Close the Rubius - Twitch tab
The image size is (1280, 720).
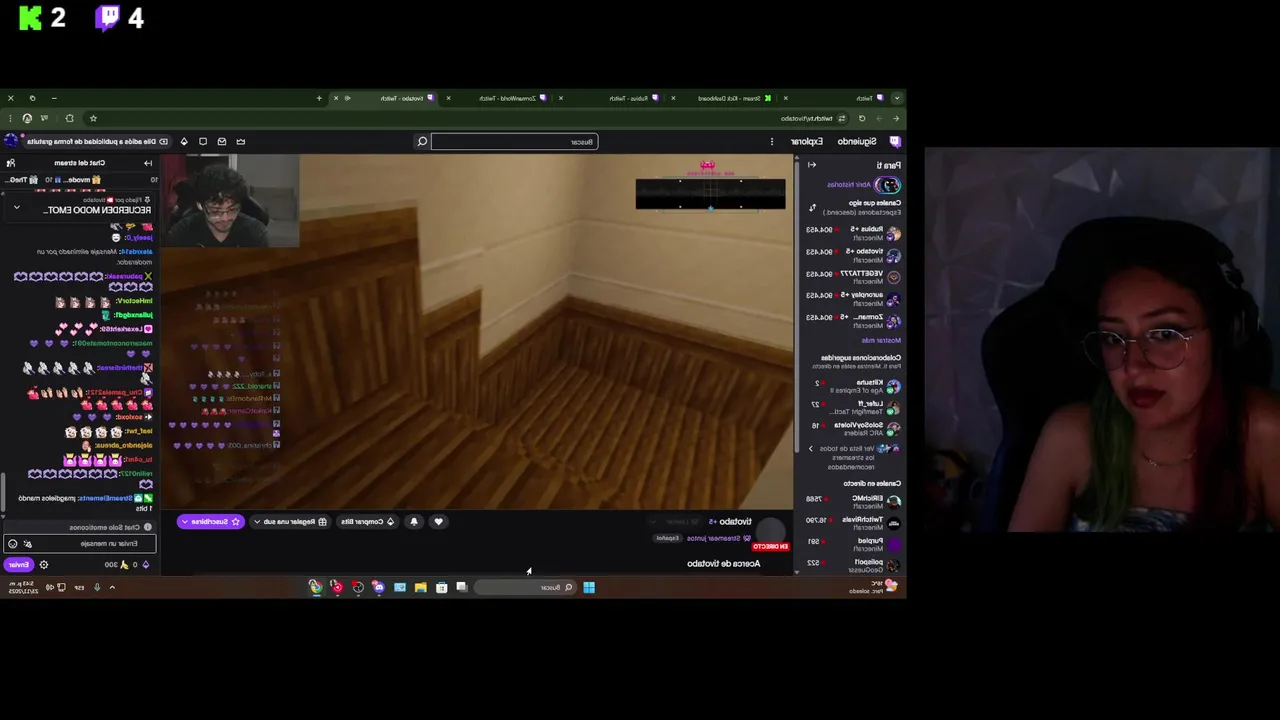[x=560, y=98]
